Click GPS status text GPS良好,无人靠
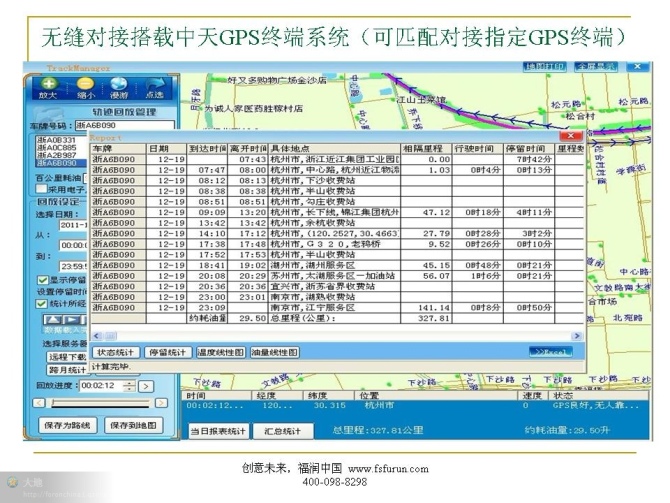The height and width of the screenshot is (503, 670). pyautogui.click(x=596, y=406)
